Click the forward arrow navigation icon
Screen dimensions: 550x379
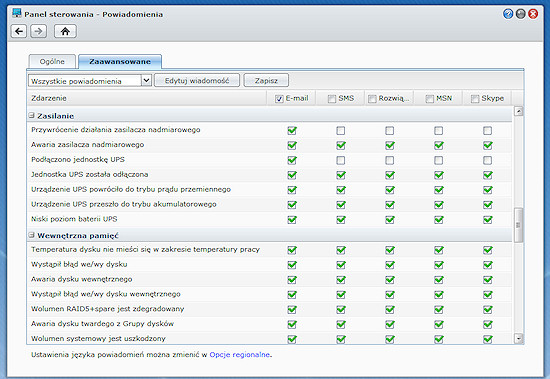[x=39, y=31]
